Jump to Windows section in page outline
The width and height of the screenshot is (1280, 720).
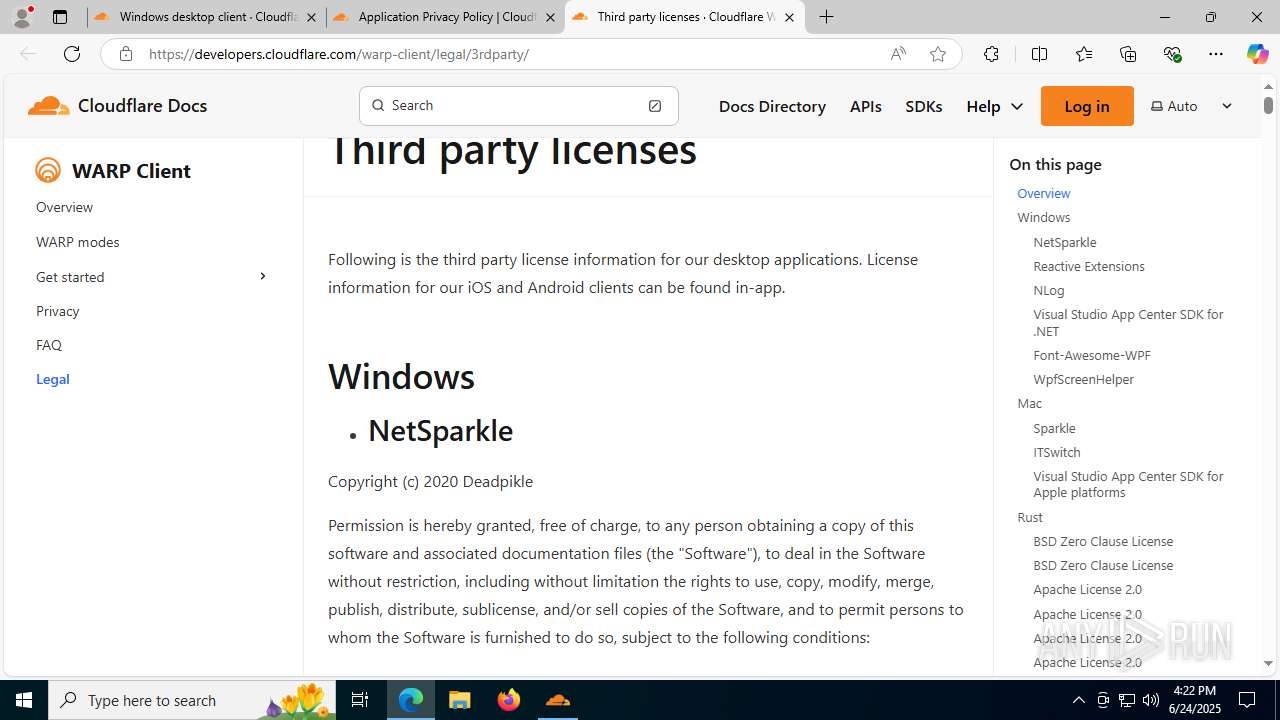[x=1043, y=217]
